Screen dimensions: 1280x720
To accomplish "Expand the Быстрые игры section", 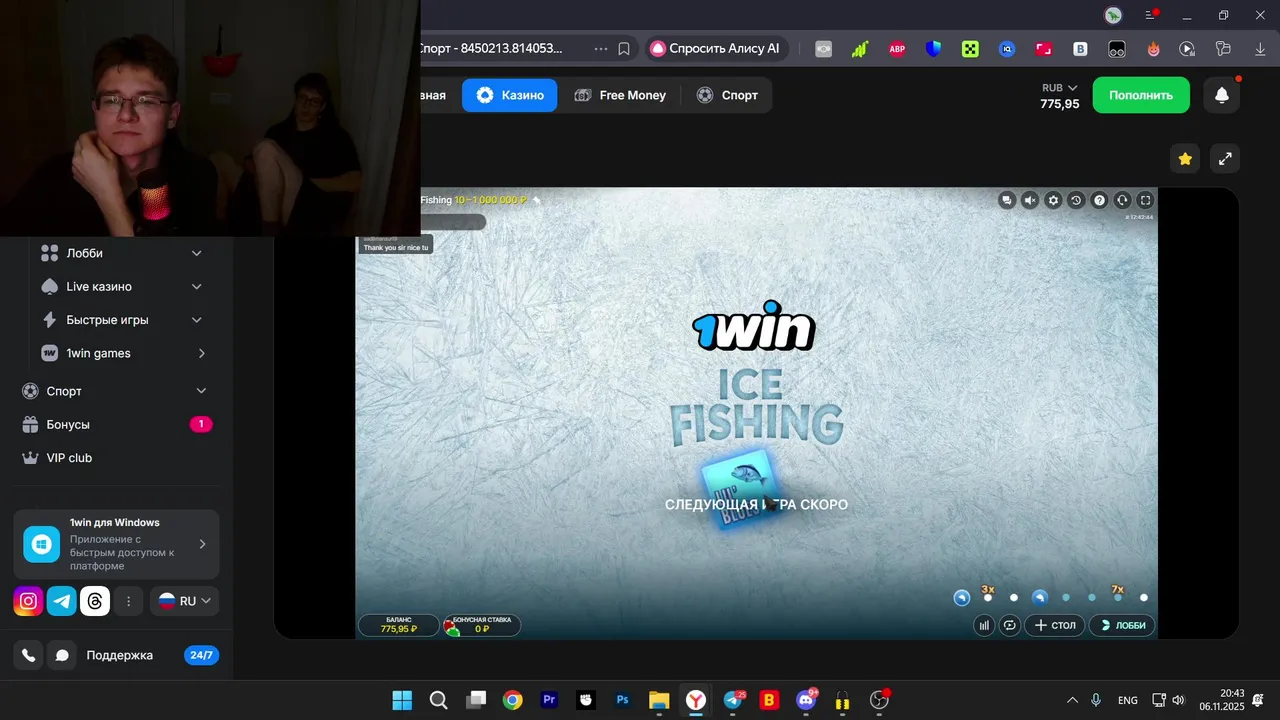I will [121, 320].
